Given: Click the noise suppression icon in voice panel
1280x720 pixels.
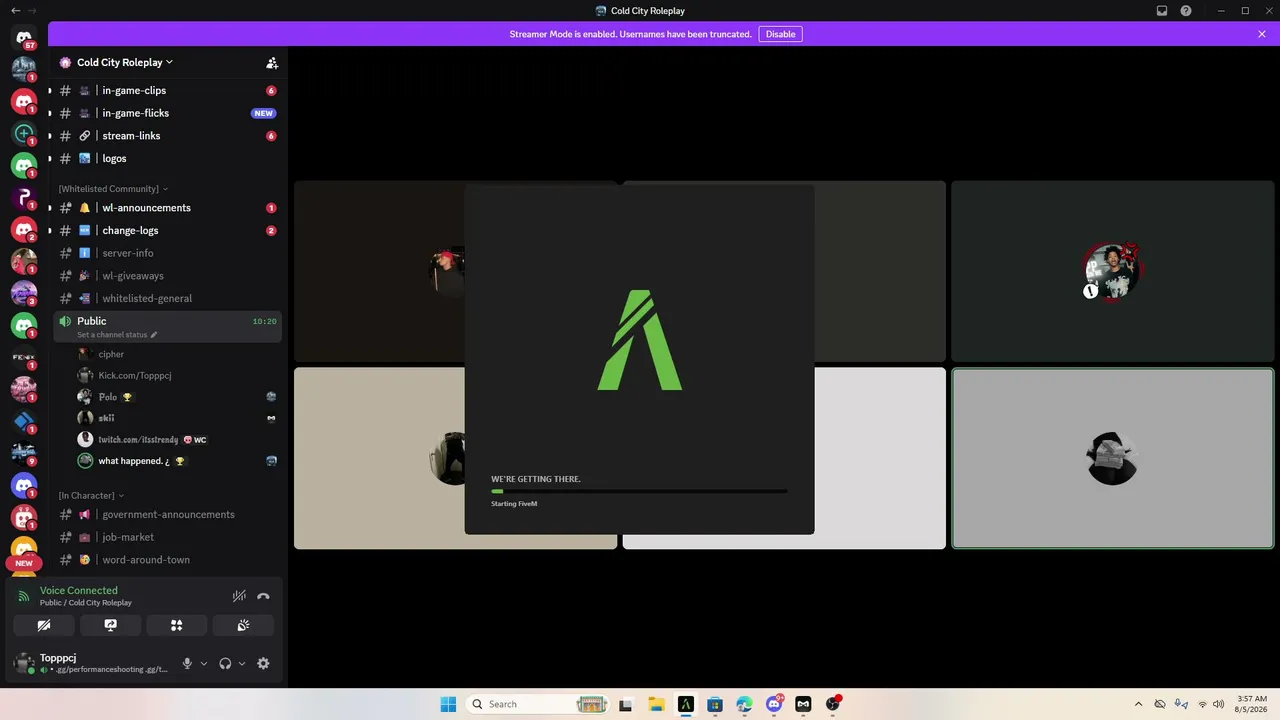Looking at the screenshot, I should [239, 596].
